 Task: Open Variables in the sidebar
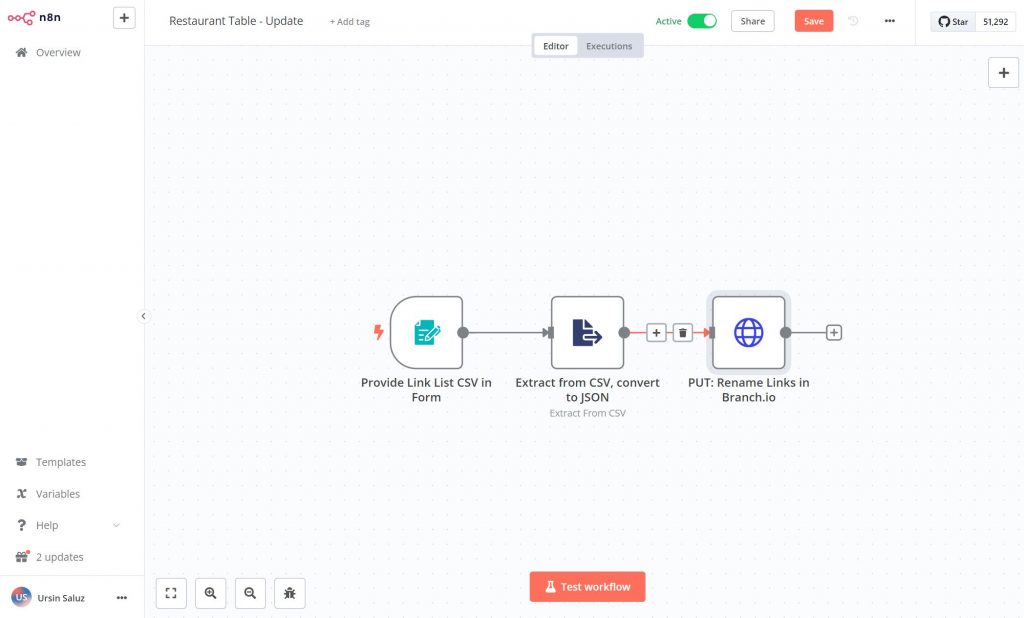click(48, 494)
